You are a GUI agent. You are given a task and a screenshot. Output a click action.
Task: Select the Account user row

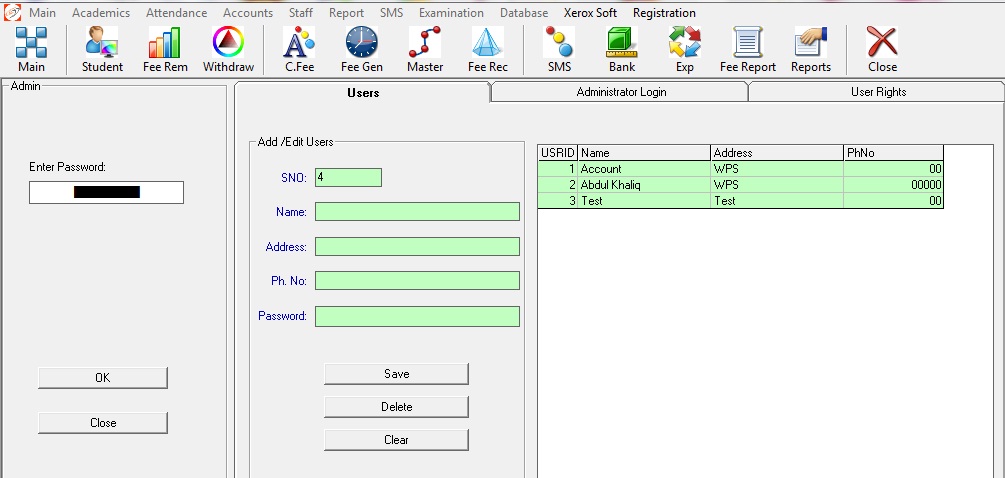coord(740,169)
